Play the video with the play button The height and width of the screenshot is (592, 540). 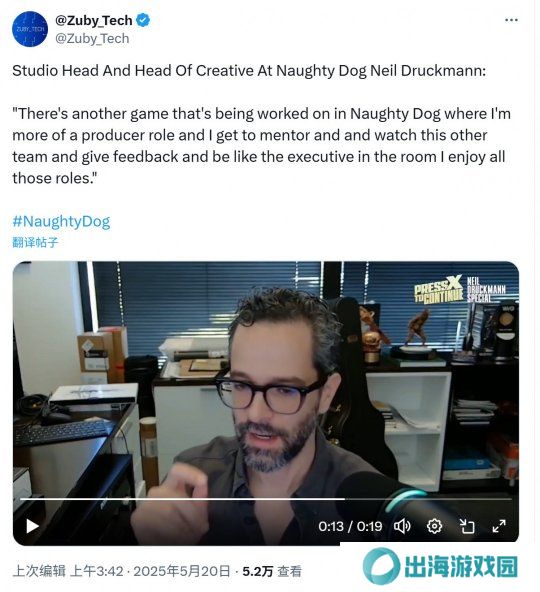point(32,526)
